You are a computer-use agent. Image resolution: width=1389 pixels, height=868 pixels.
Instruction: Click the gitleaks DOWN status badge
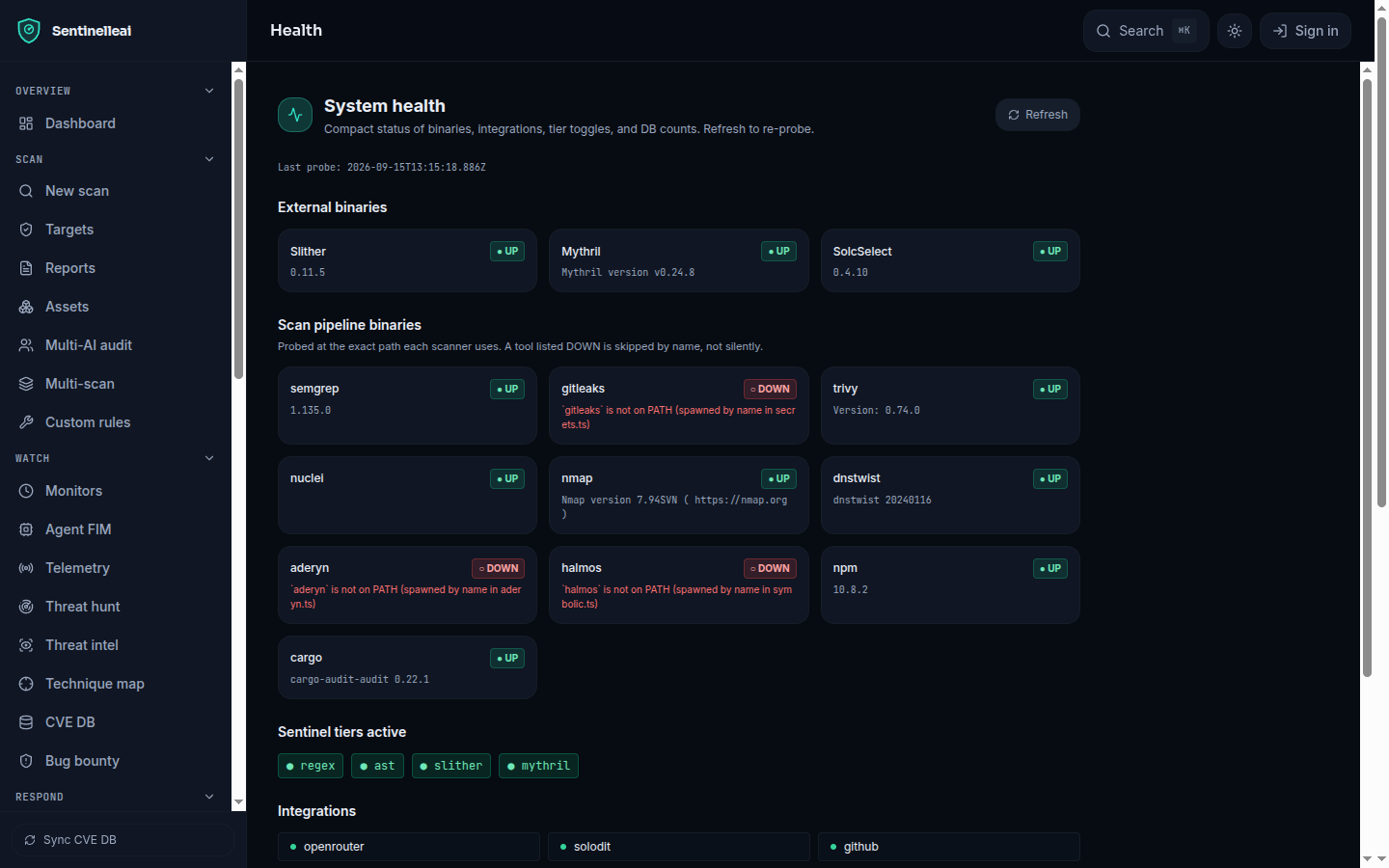(x=770, y=390)
